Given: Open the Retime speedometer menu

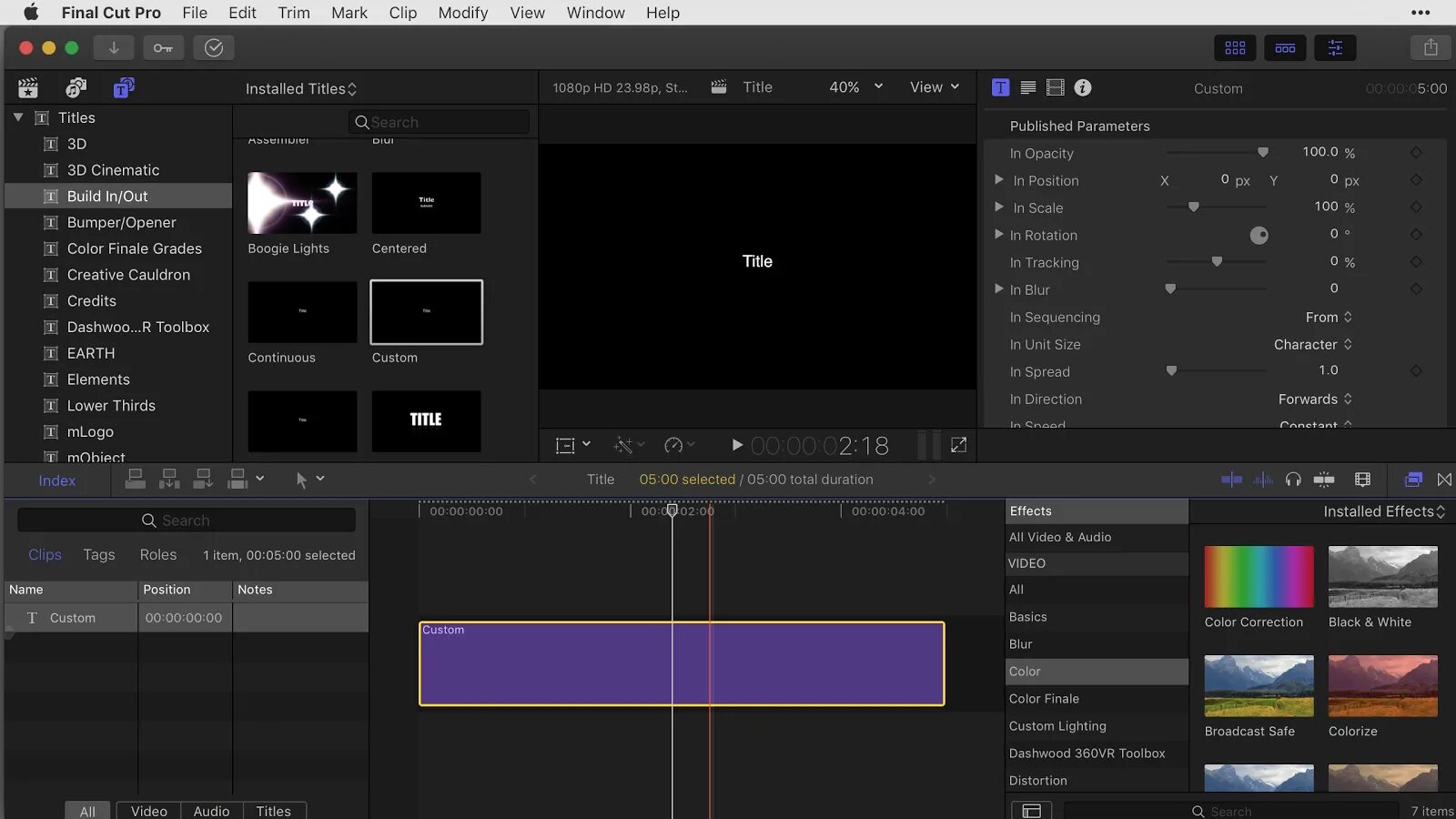Looking at the screenshot, I should pyautogui.click(x=679, y=445).
